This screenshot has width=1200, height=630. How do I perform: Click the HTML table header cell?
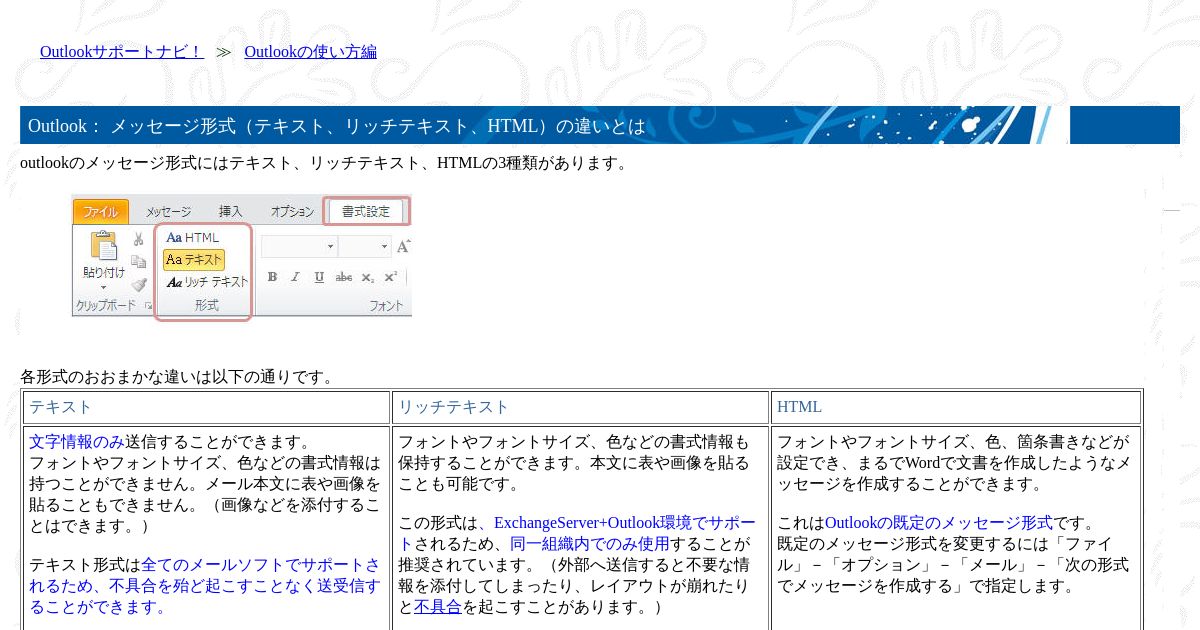click(956, 407)
